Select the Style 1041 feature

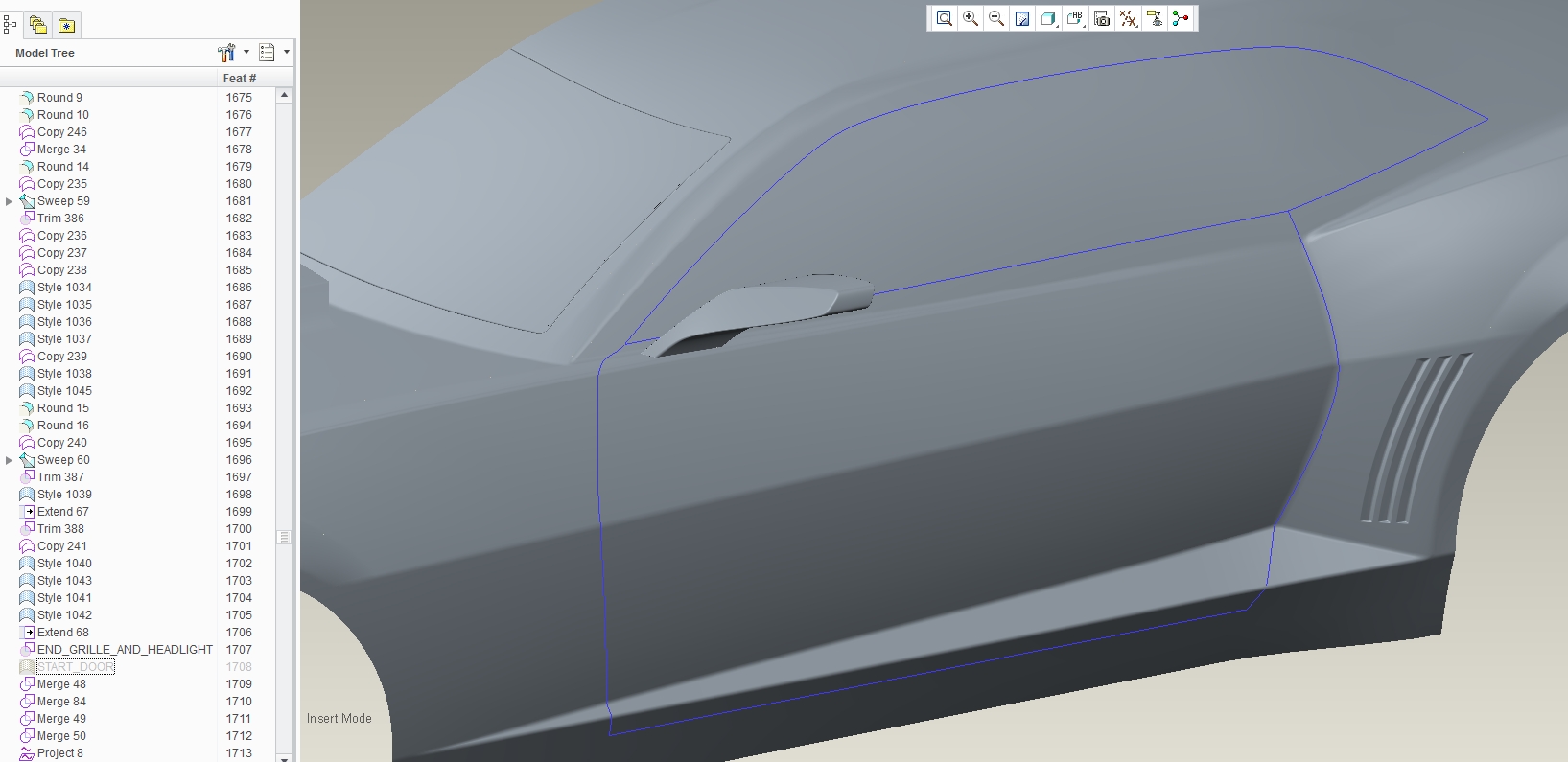coord(64,598)
